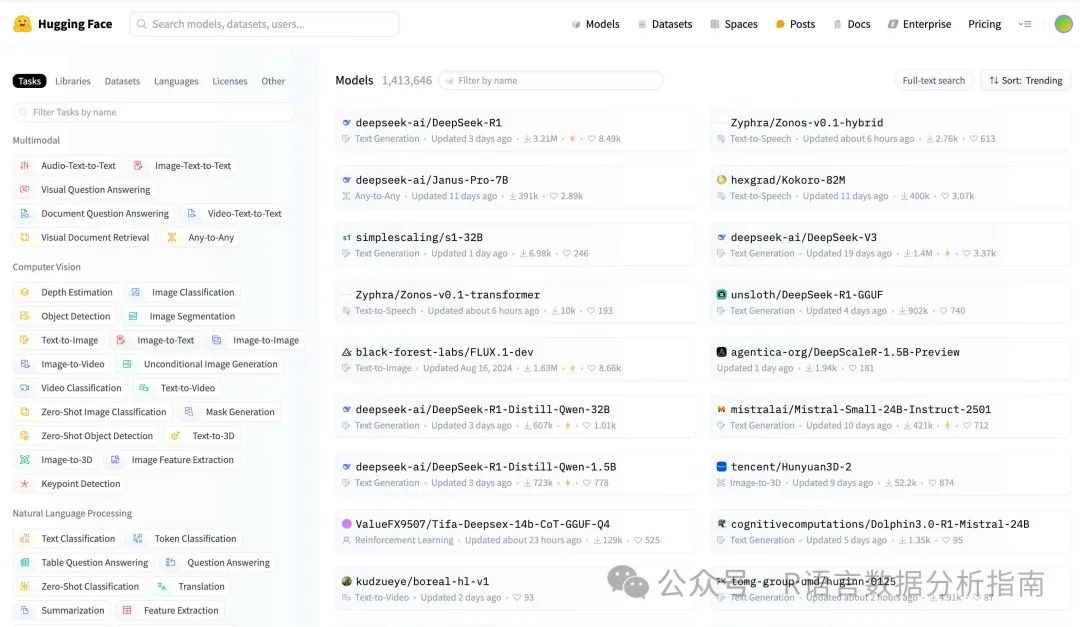Open unsloth/DeepSeek-R1-GGUF model card

[891, 302]
